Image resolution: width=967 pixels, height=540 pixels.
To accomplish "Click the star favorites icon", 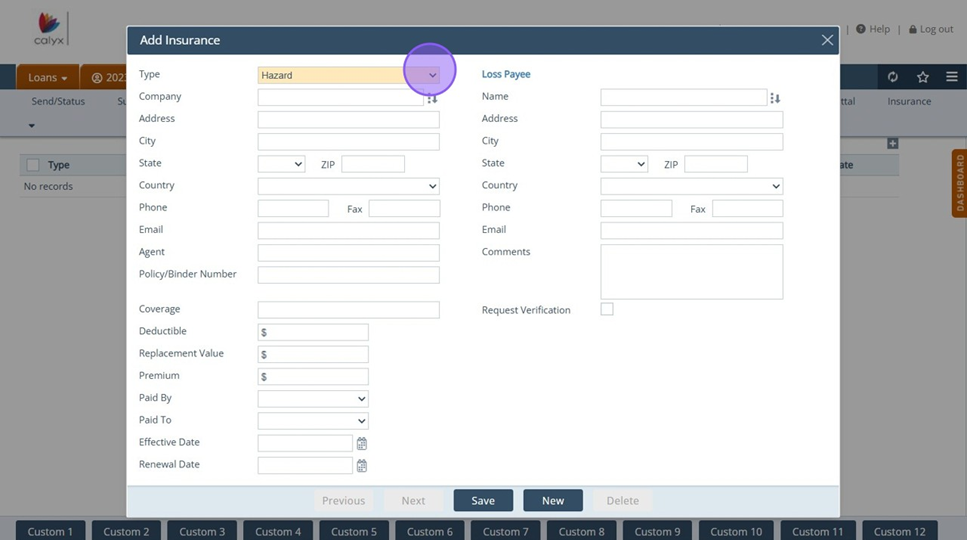I will (x=923, y=77).
